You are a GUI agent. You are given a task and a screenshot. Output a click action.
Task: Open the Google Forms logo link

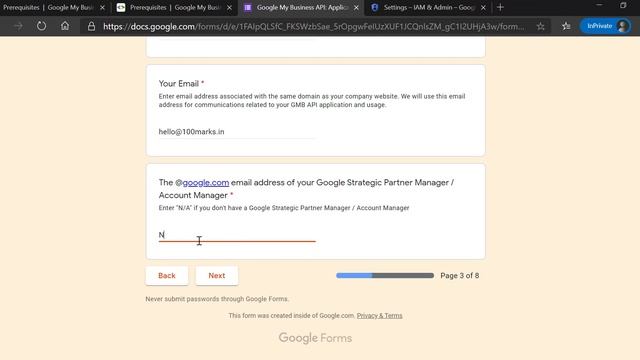coord(315,338)
